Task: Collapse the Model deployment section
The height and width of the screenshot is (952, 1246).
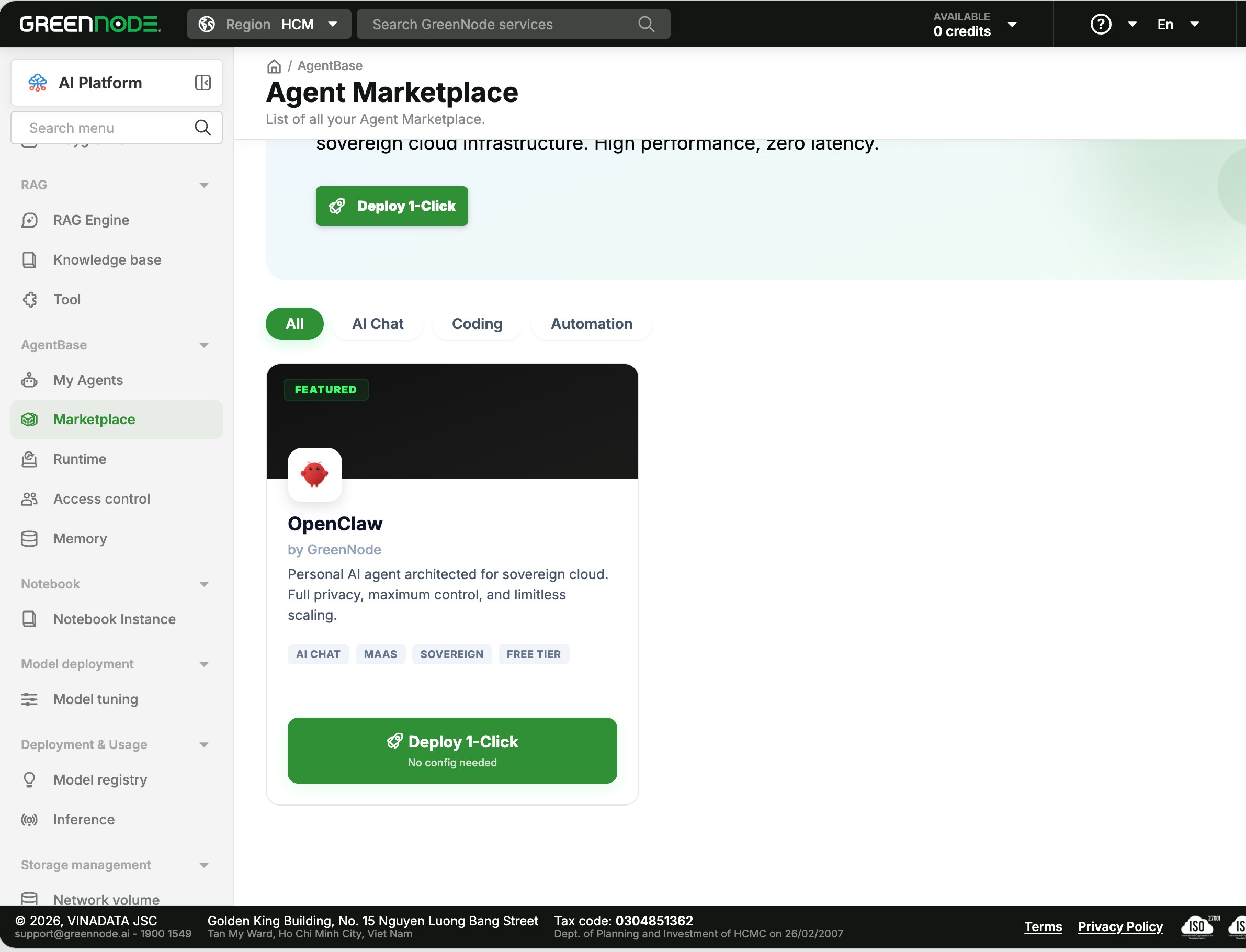Action: tap(204, 664)
